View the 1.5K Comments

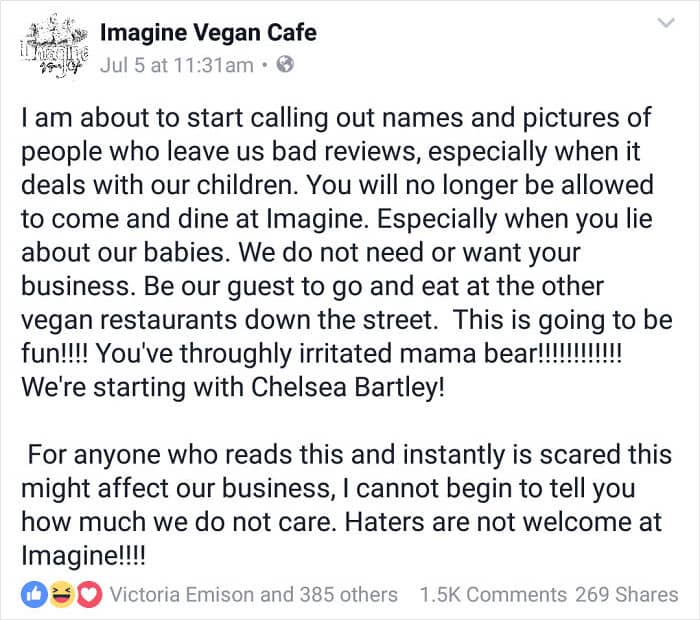pyautogui.click(x=493, y=594)
